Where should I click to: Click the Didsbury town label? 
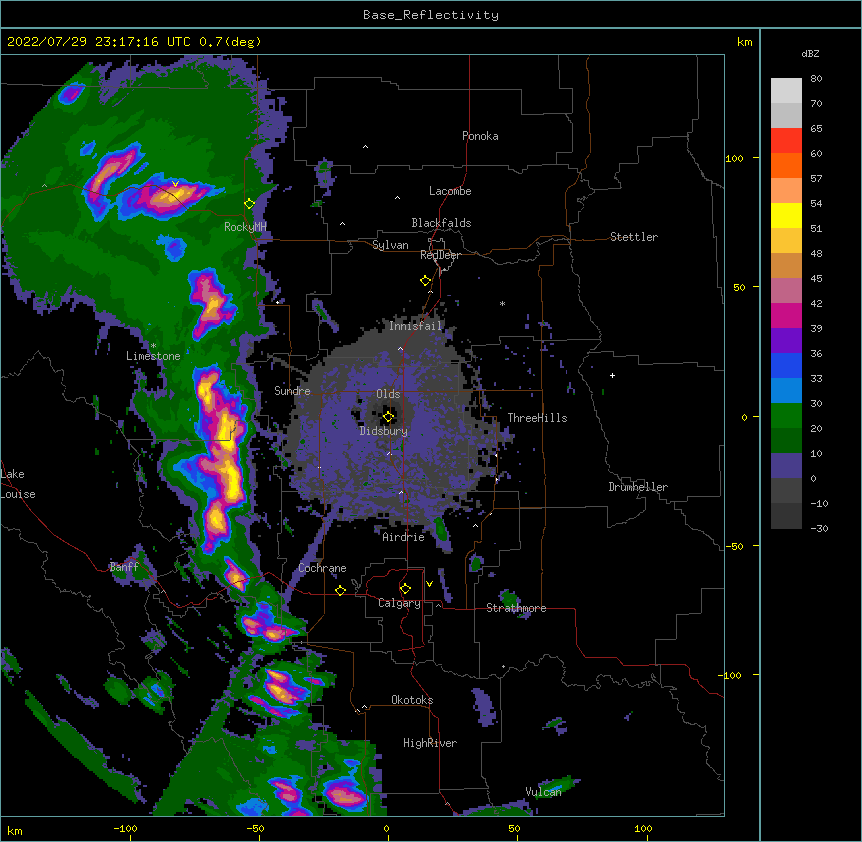click(384, 431)
